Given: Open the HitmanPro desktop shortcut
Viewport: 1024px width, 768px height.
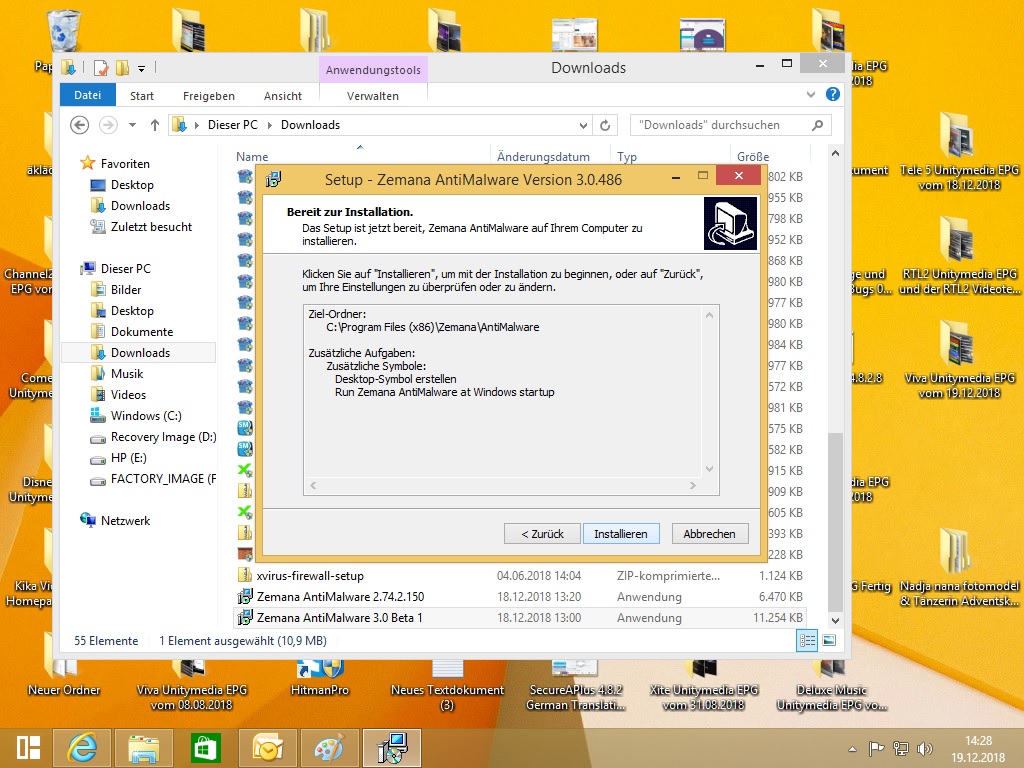Looking at the screenshot, I should (x=319, y=676).
